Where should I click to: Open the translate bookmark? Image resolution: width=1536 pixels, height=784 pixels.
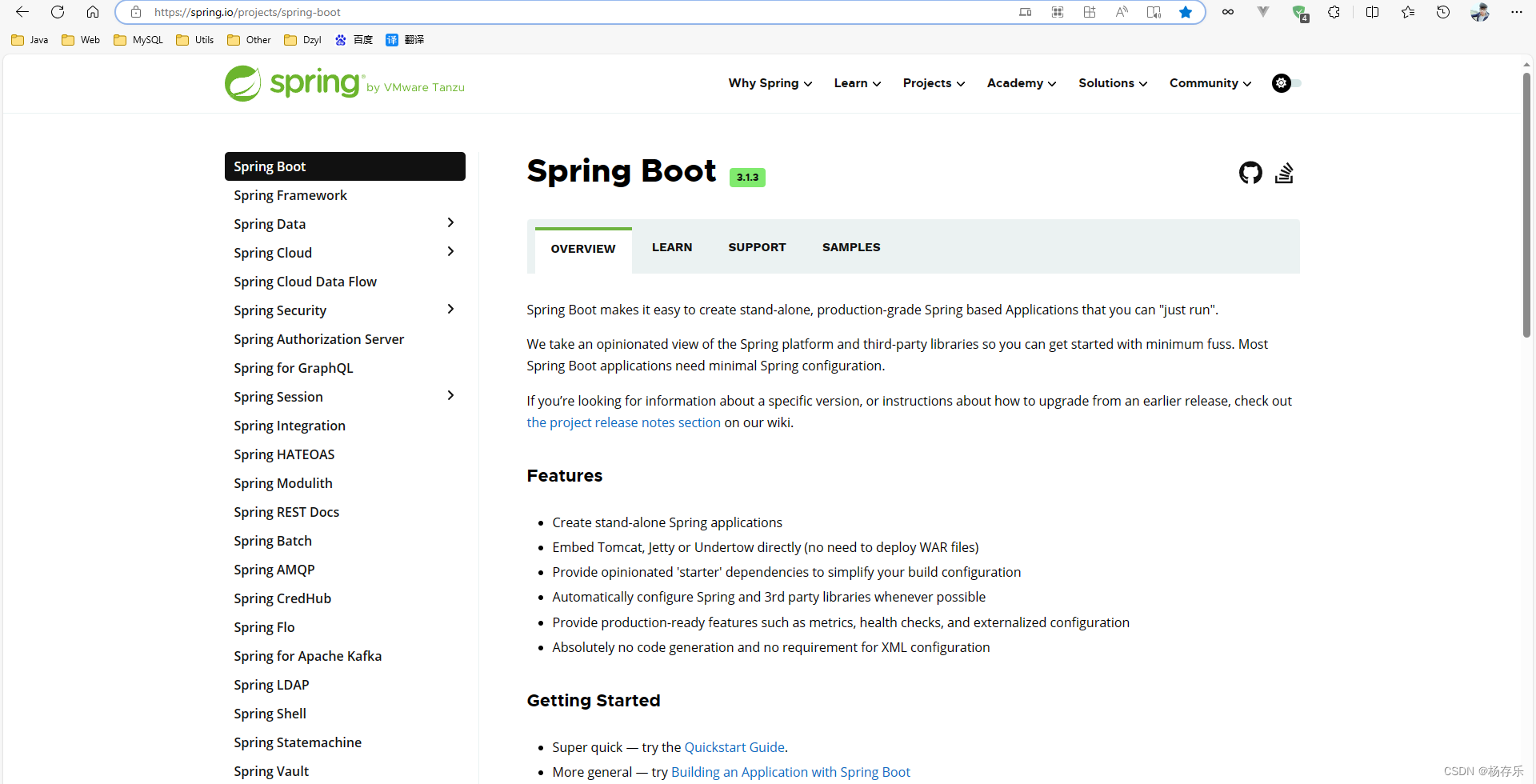point(405,40)
